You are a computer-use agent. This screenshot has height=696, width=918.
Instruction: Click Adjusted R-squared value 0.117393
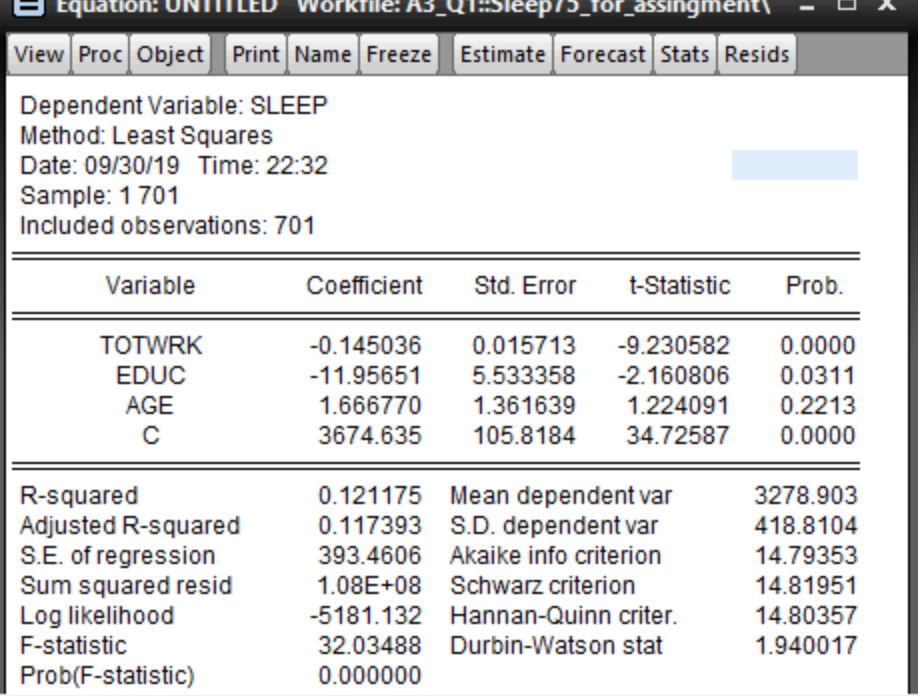pyautogui.click(x=369, y=526)
